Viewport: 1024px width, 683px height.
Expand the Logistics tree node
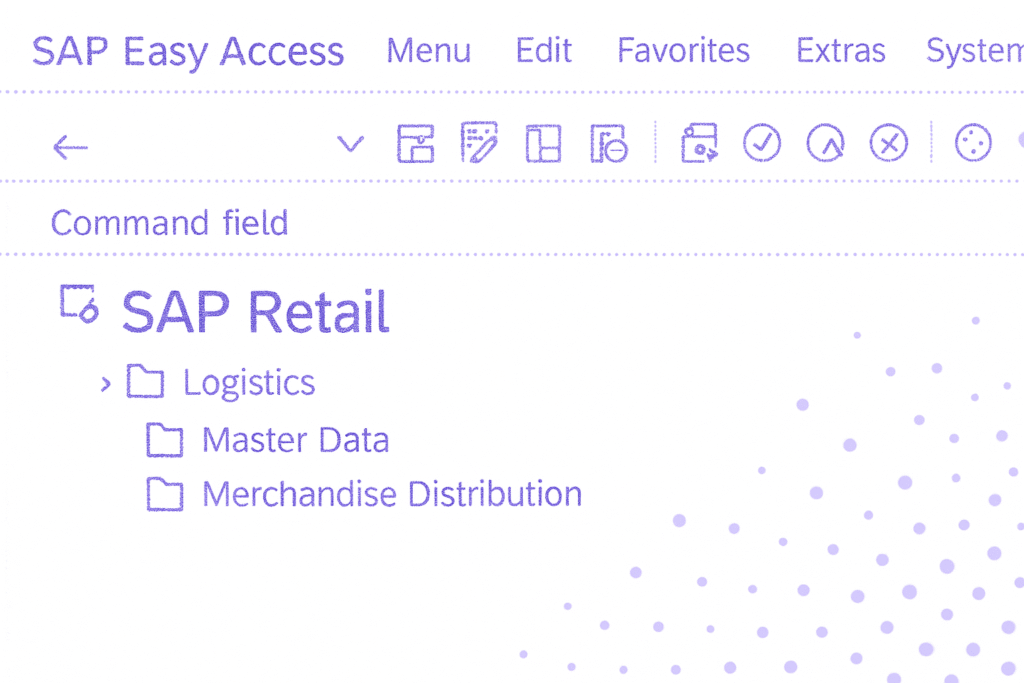click(106, 383)
